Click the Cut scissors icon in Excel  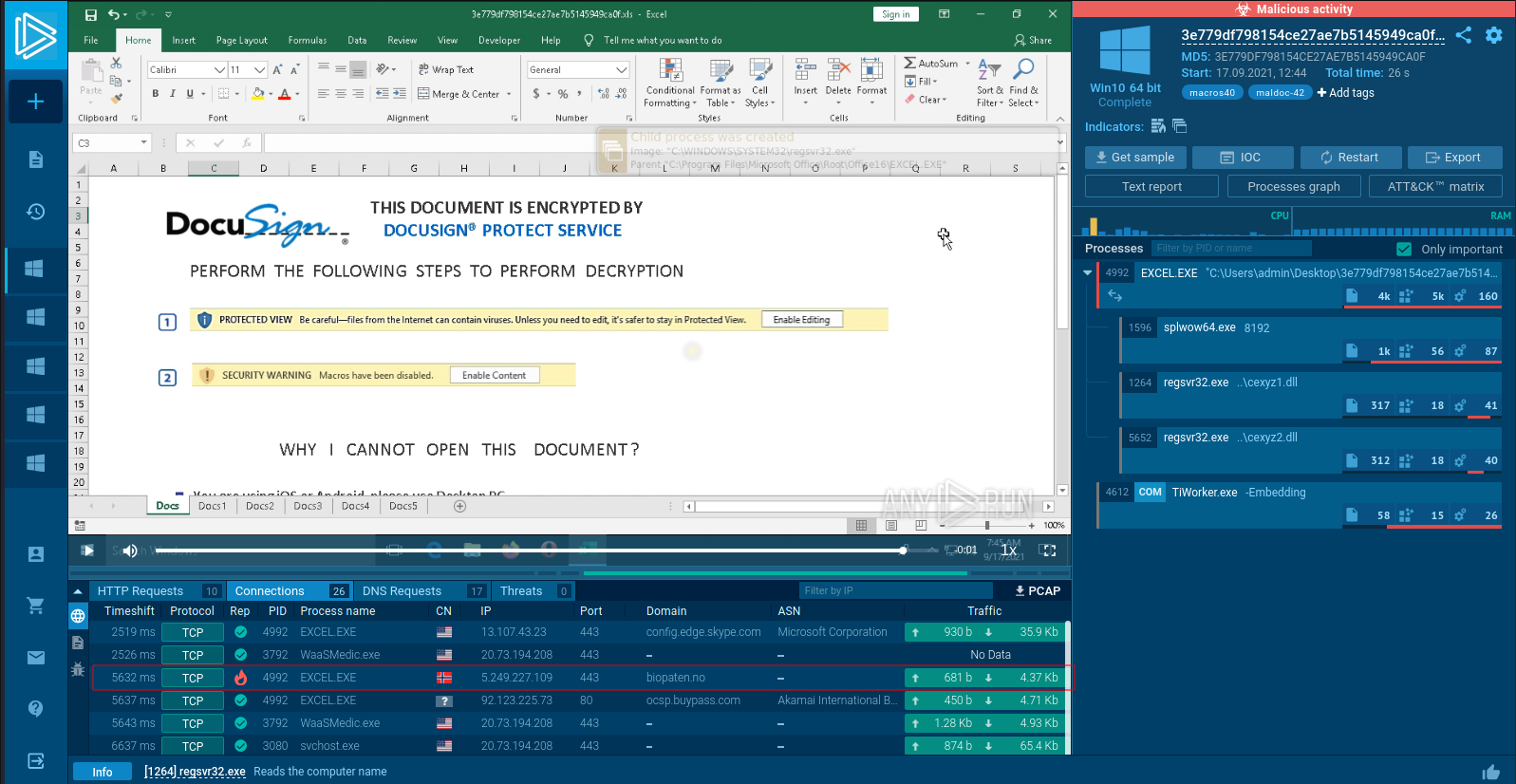click(116, 63)
